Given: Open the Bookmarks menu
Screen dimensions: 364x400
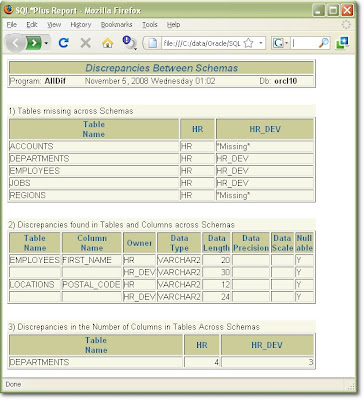Looking at the screenshot, I should click(x=117, y=25).
